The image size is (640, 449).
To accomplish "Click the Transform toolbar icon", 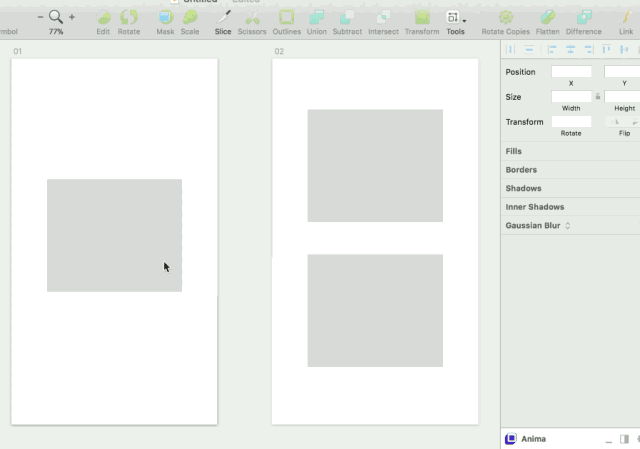I will [x=422, y=18].
